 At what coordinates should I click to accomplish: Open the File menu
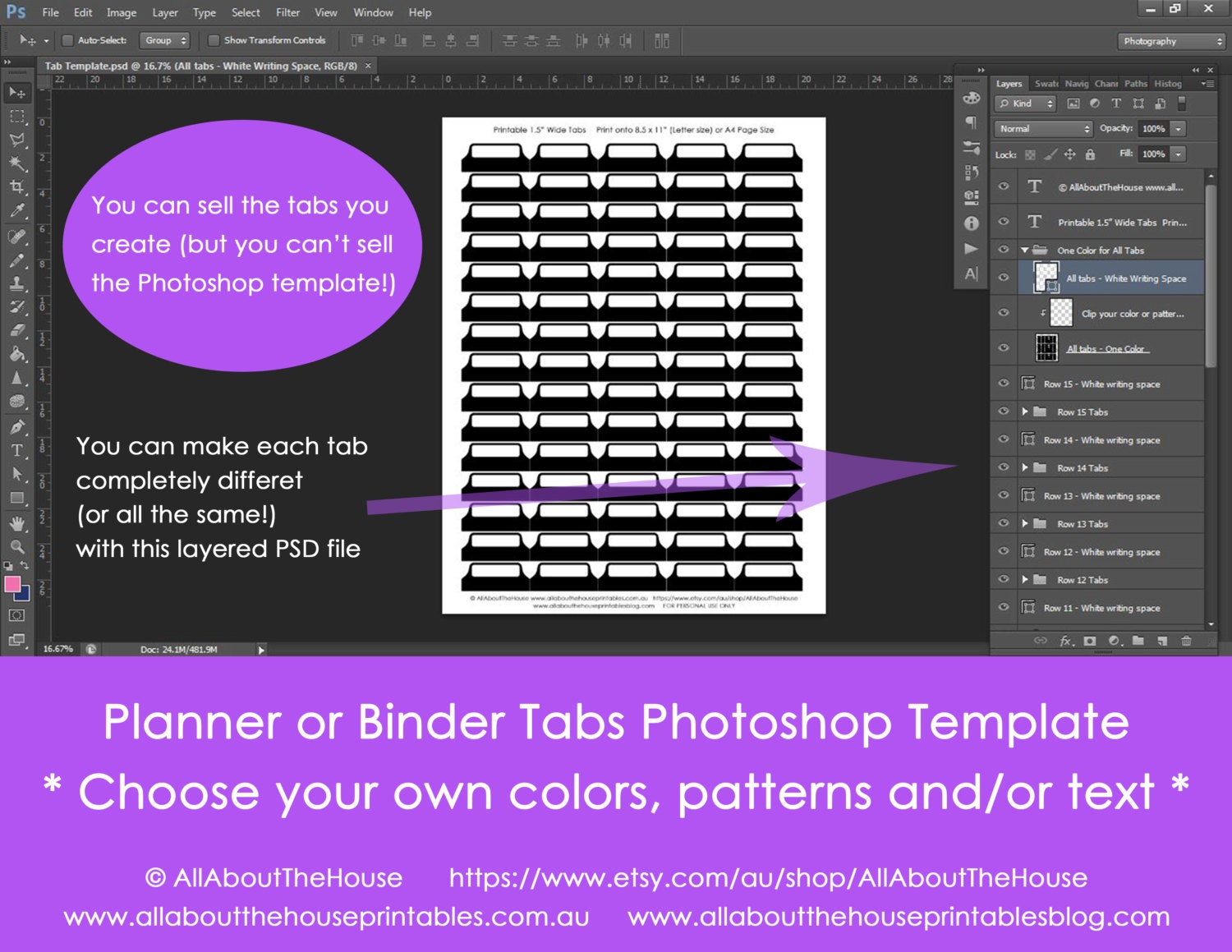click(51, 12)
